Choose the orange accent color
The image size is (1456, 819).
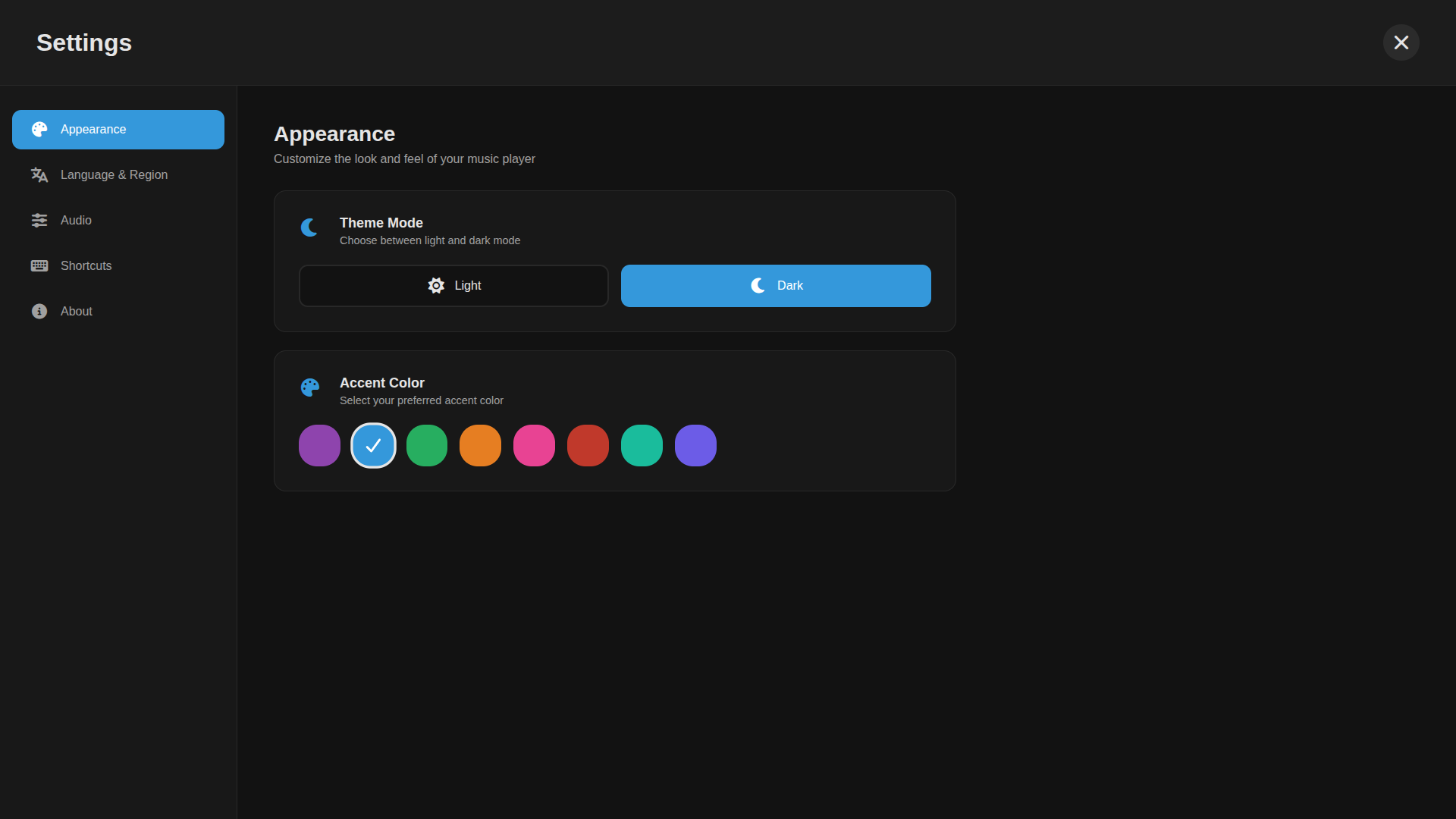coord(480,445)
